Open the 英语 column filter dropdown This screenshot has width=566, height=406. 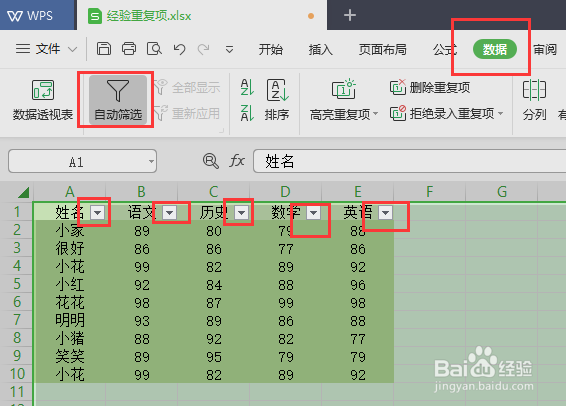click(385, 213)
